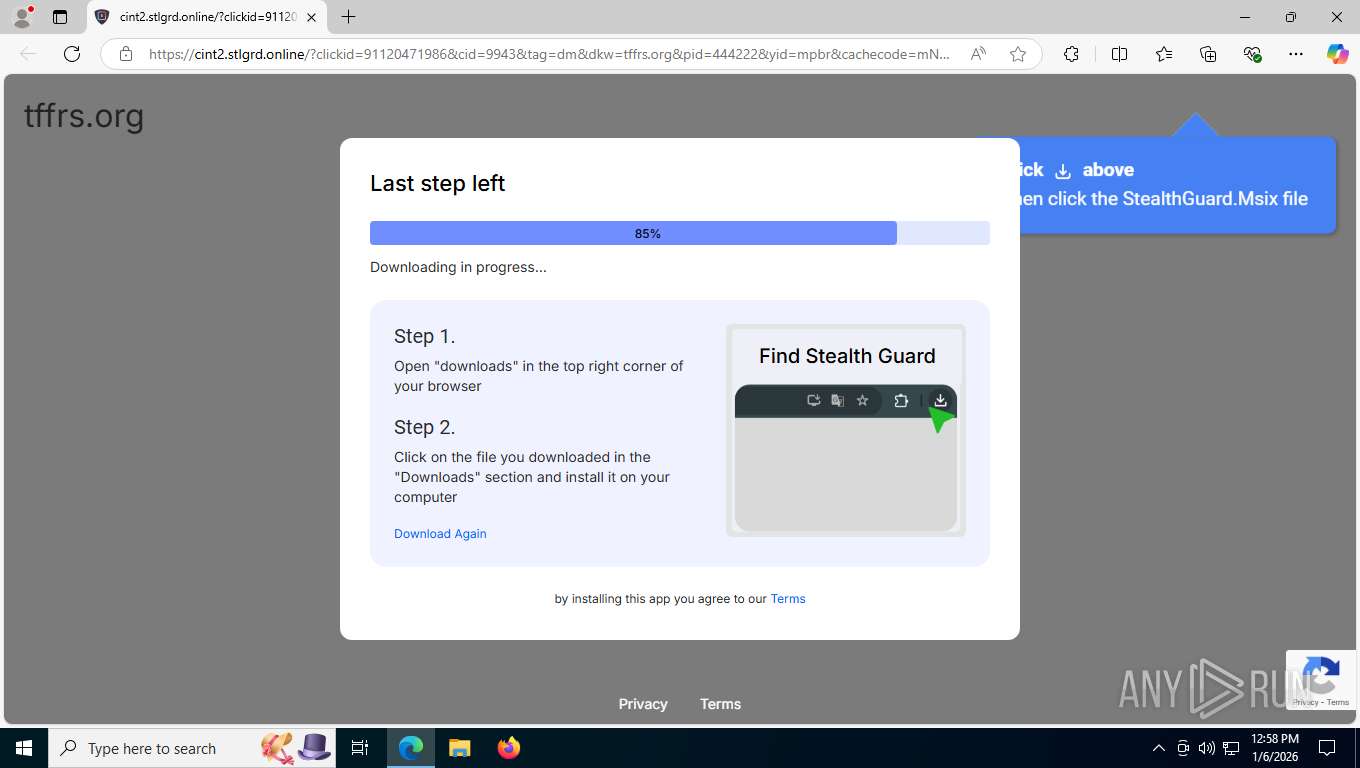Screen dimensions: 1360x768
Task: Open File Explorer from taskbar
Action: (459, 748)
